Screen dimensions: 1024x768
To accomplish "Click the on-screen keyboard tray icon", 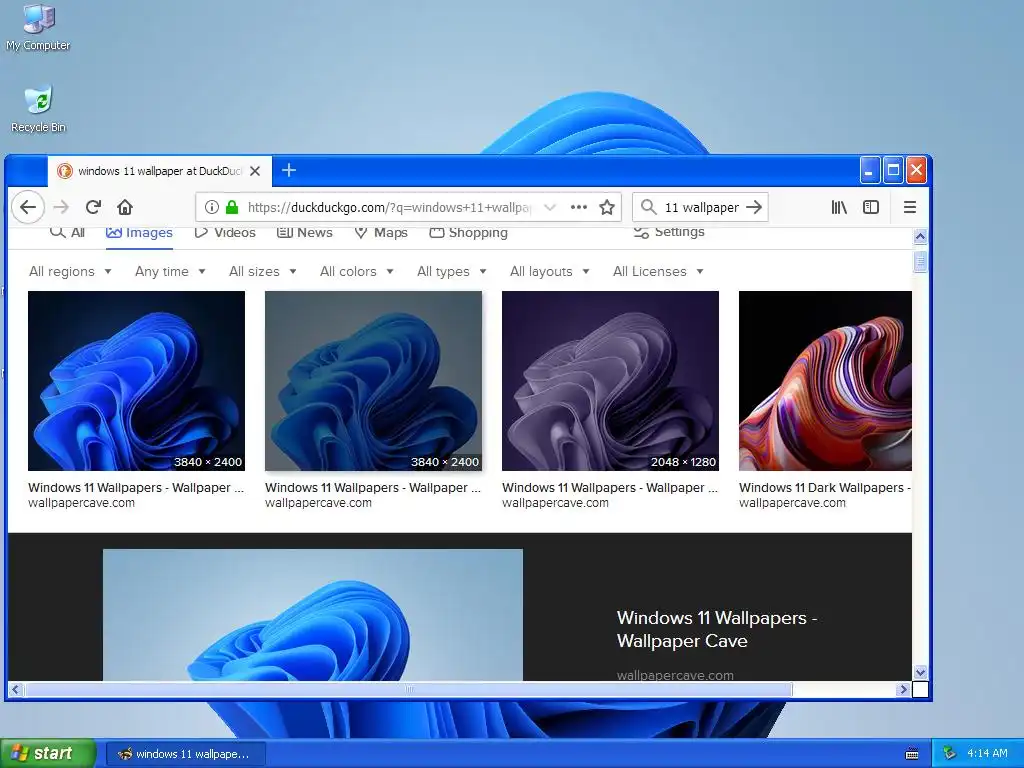I will coord(912,754).
